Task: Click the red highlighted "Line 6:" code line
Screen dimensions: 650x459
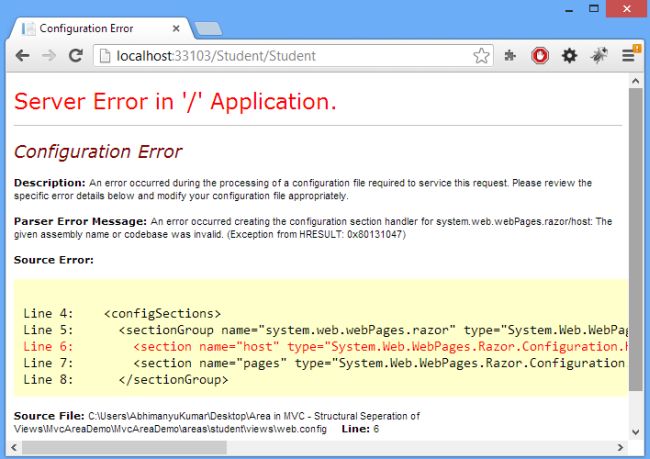Action: [325, 347]
